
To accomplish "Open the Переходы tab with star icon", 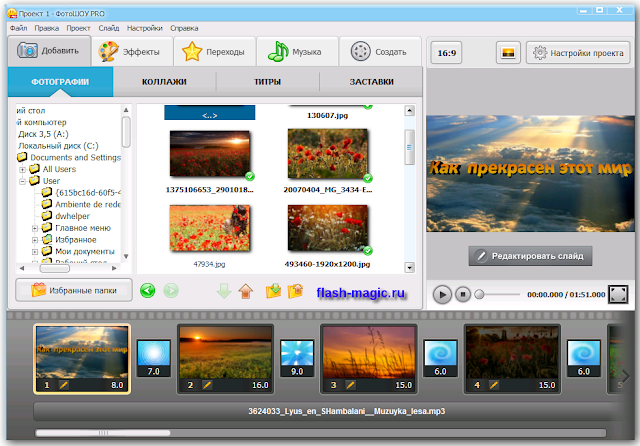I will (x=214, y=52).
